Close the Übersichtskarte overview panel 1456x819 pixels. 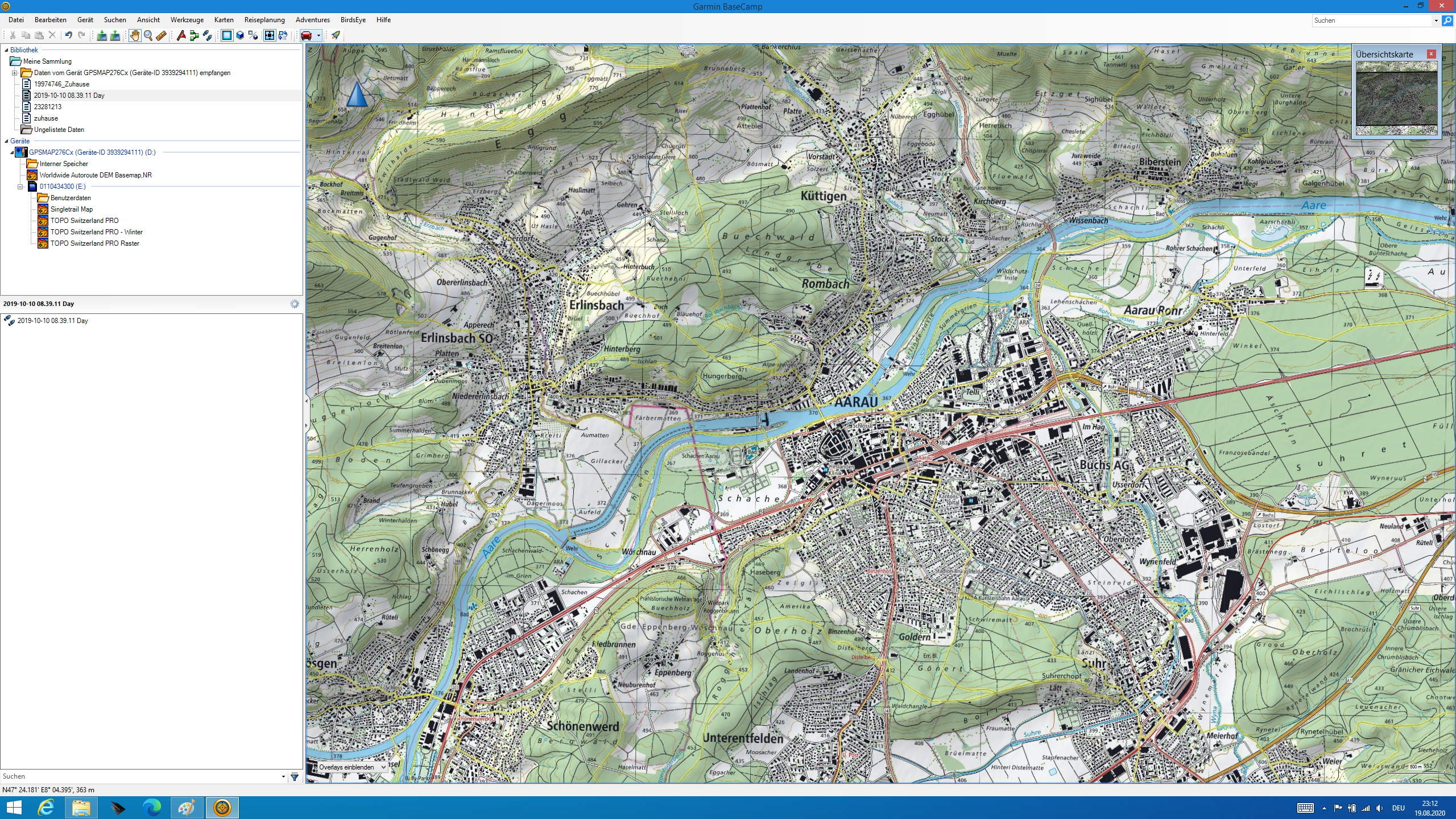(1432, 54)
